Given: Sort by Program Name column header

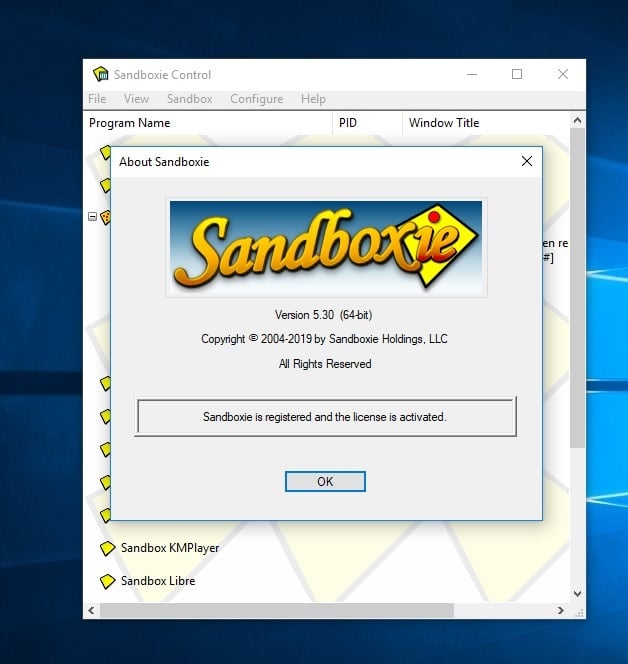Looking at the screenshot, I should (x=208, y=123).
